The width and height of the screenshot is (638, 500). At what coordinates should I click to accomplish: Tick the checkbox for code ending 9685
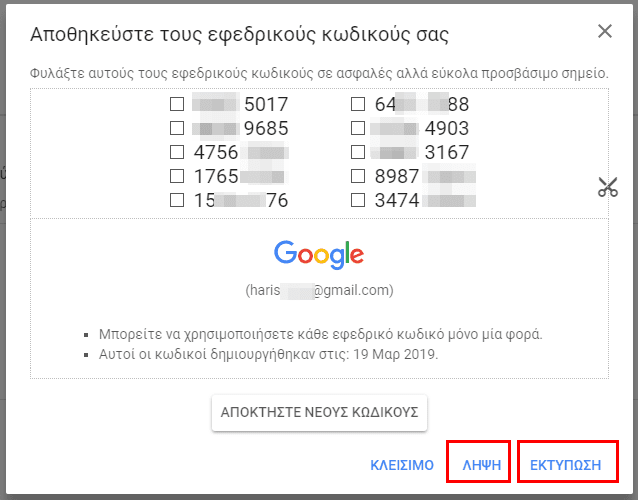177,128
